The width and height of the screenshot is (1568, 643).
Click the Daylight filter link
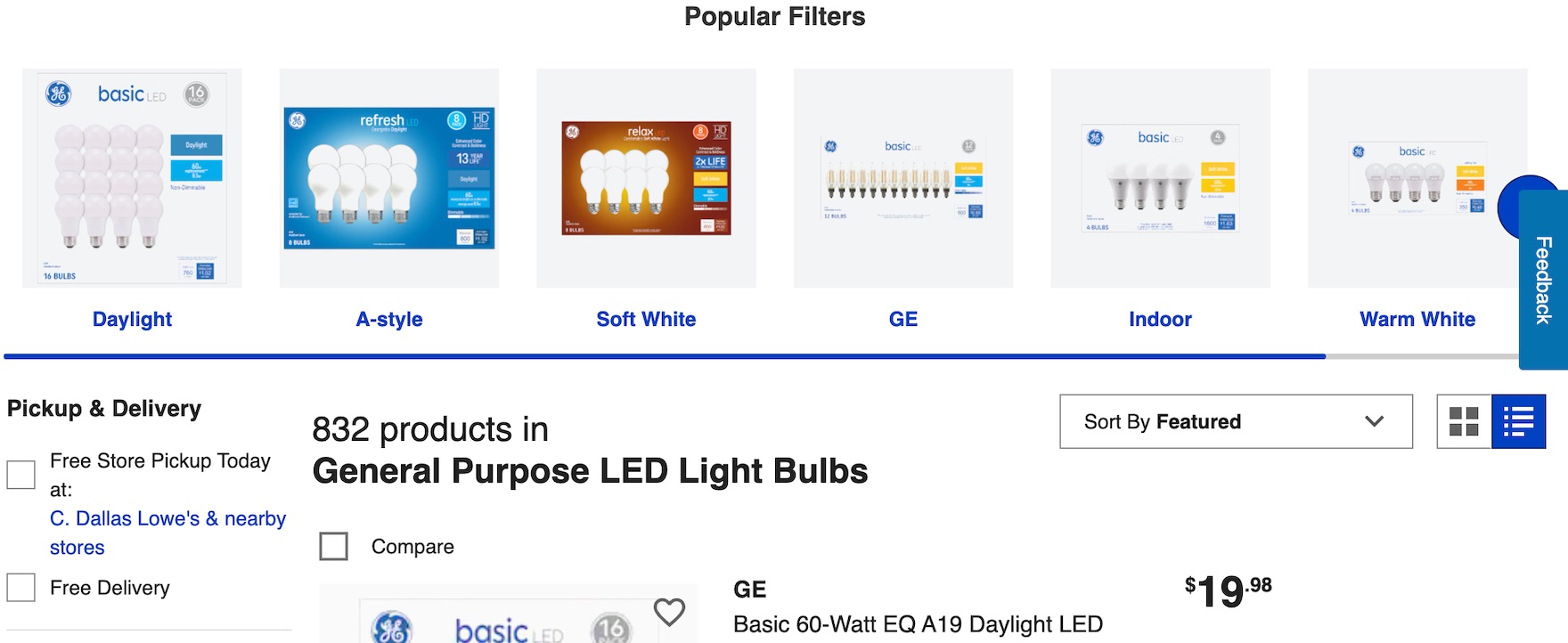[x=132, y=319]
